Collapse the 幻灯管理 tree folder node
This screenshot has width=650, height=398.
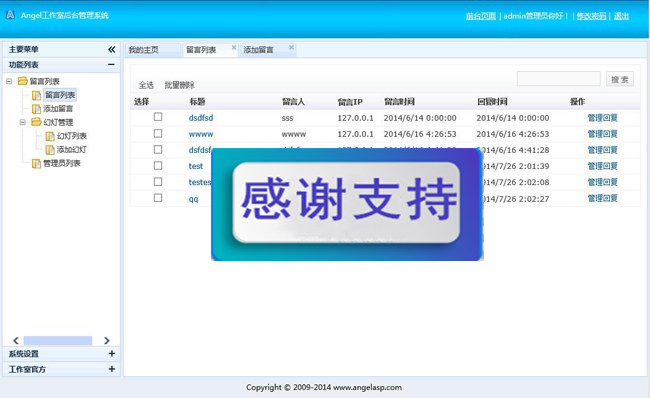click(22, 122)
